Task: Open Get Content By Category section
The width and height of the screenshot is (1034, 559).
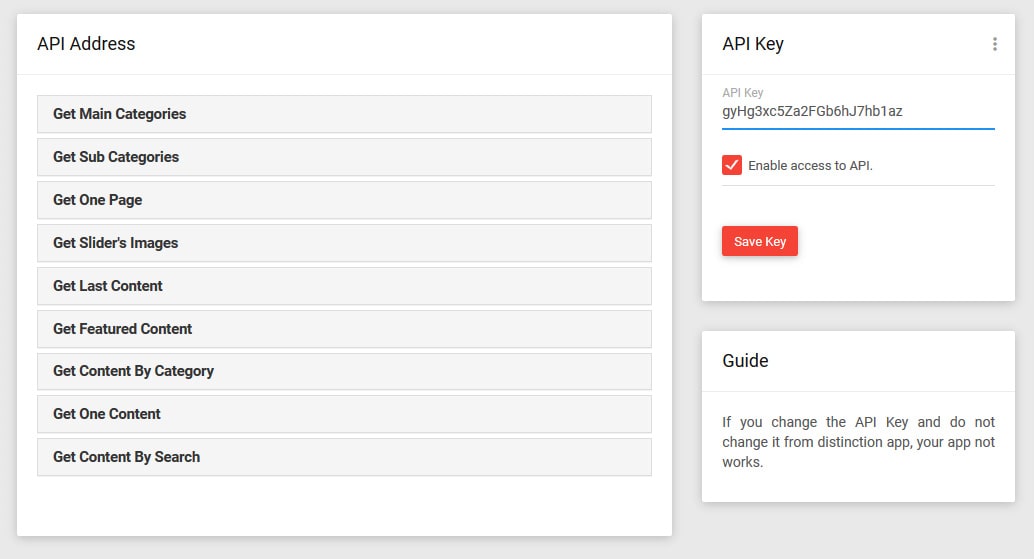Action: (344, 371)
